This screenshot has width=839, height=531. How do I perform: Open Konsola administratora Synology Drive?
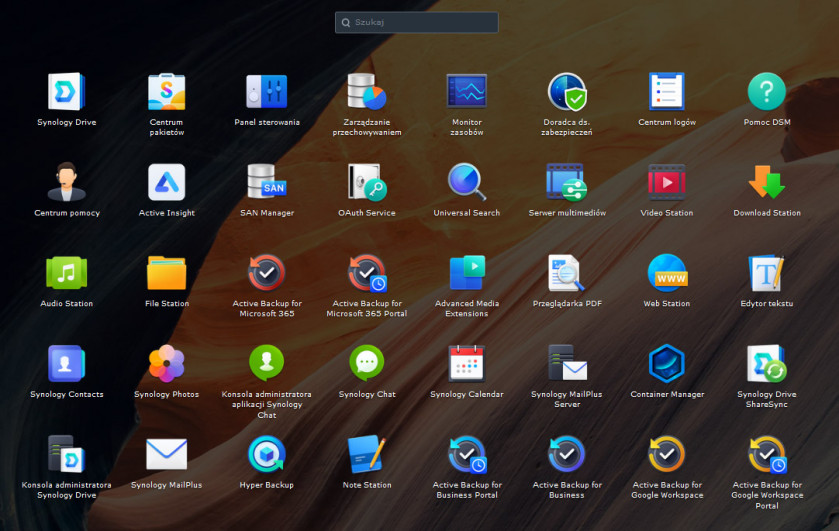pyautogui.click(x=66, y=454)
